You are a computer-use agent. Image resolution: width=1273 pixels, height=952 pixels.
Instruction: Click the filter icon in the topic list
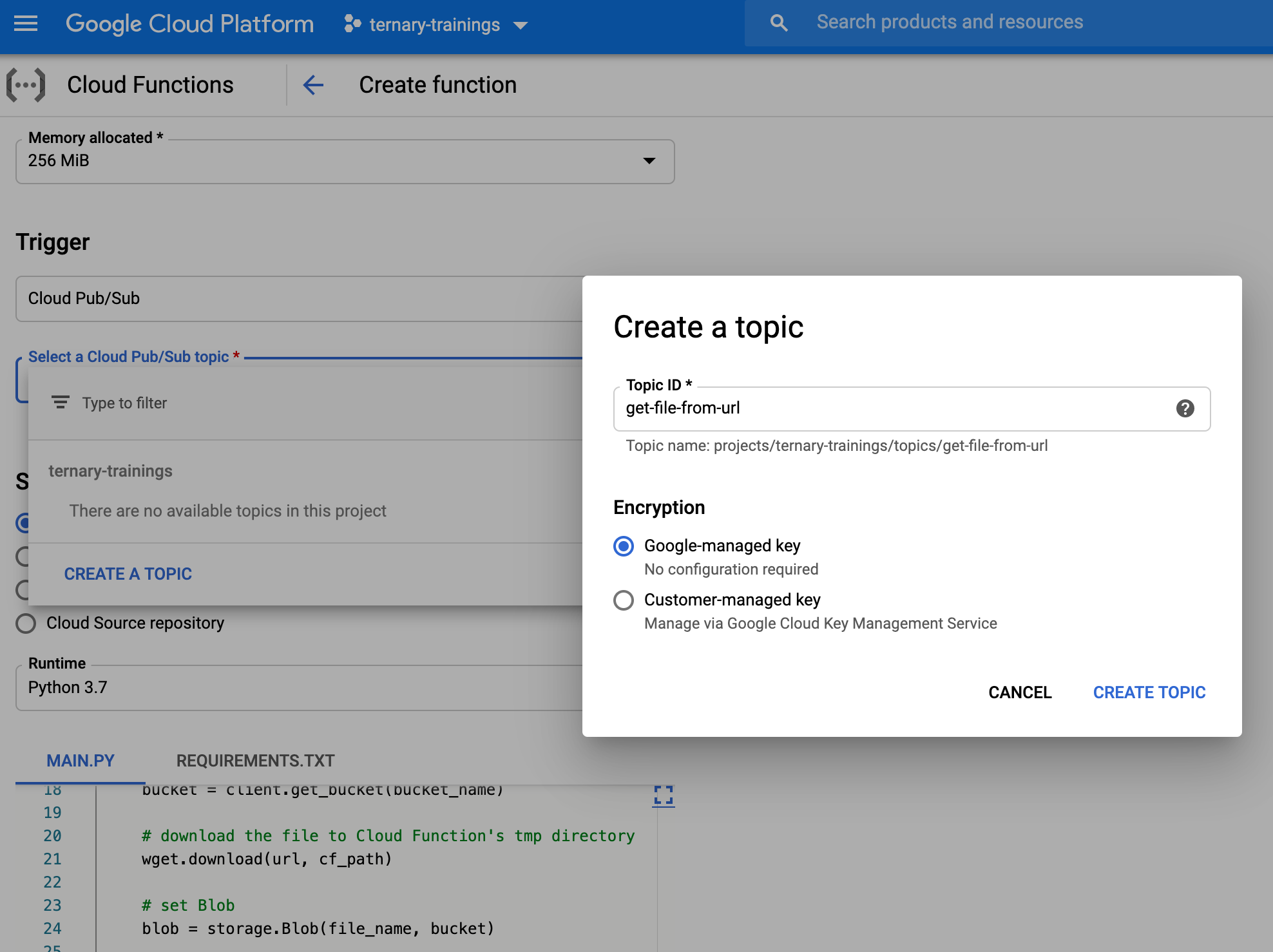click(x=60, y=403)
